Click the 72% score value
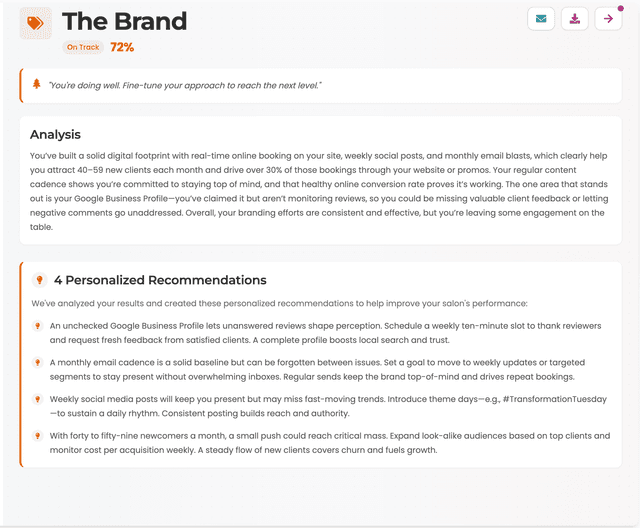Image resolution: width=640 pixels, height=528 pixels. pos(122,47)
